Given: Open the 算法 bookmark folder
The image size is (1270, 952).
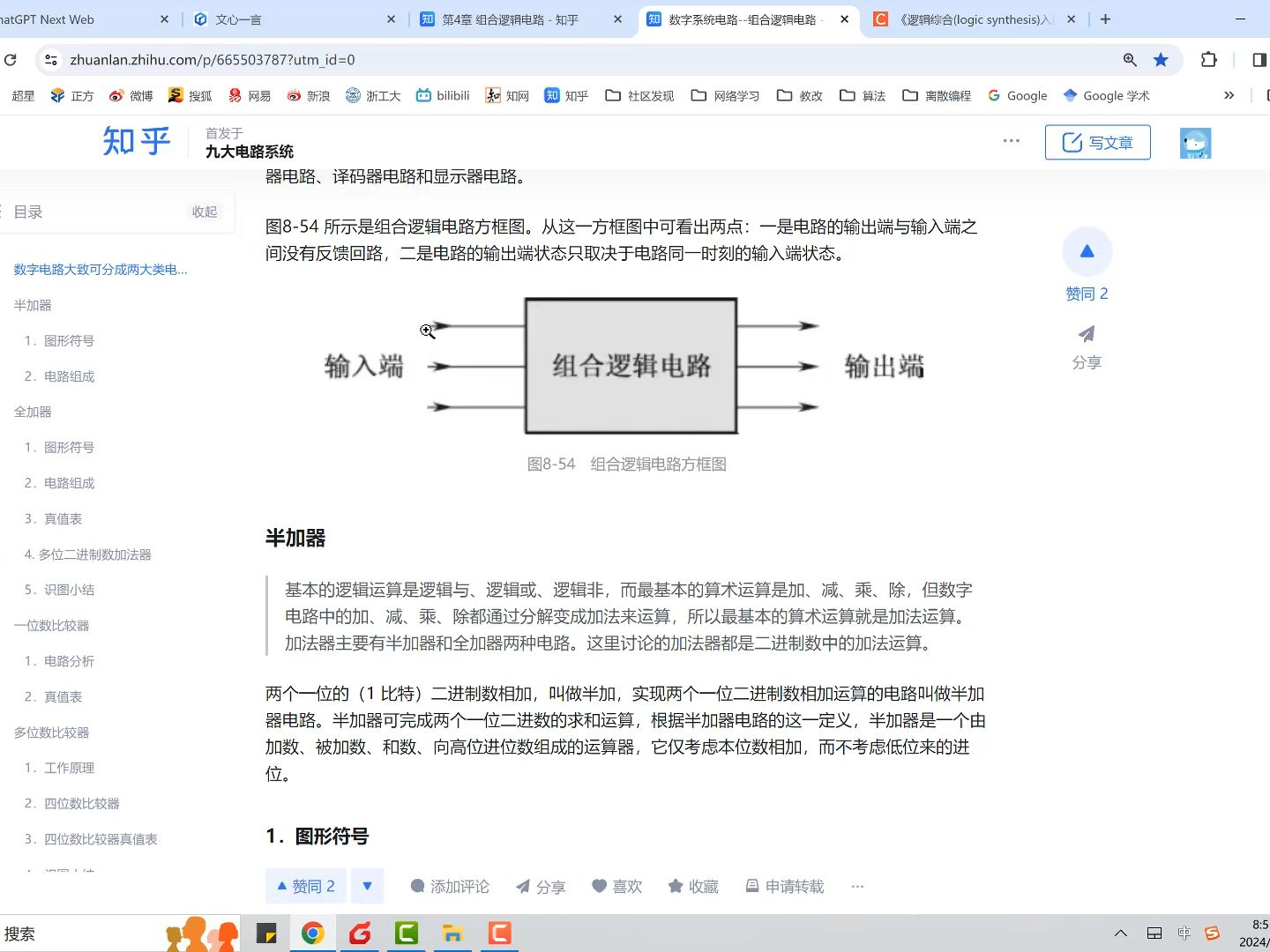Looking at the screenshot, I should pyautogui.click(x=863, y=95).
